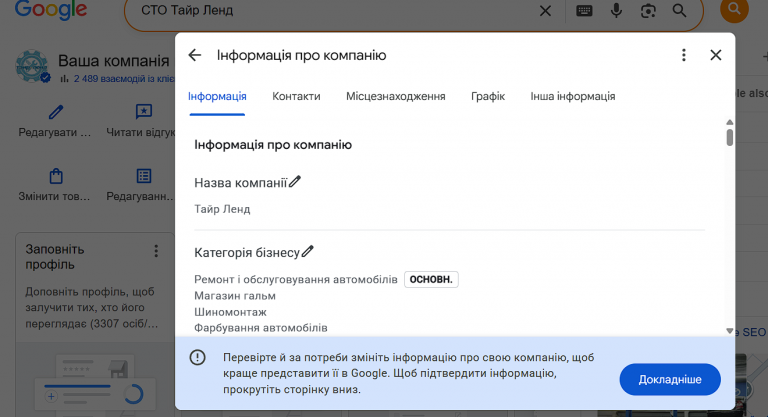The height and width of the screenshot is (417, 768).
Task: Select the company name text Тайр Ленд
Action: coord(222,209)
